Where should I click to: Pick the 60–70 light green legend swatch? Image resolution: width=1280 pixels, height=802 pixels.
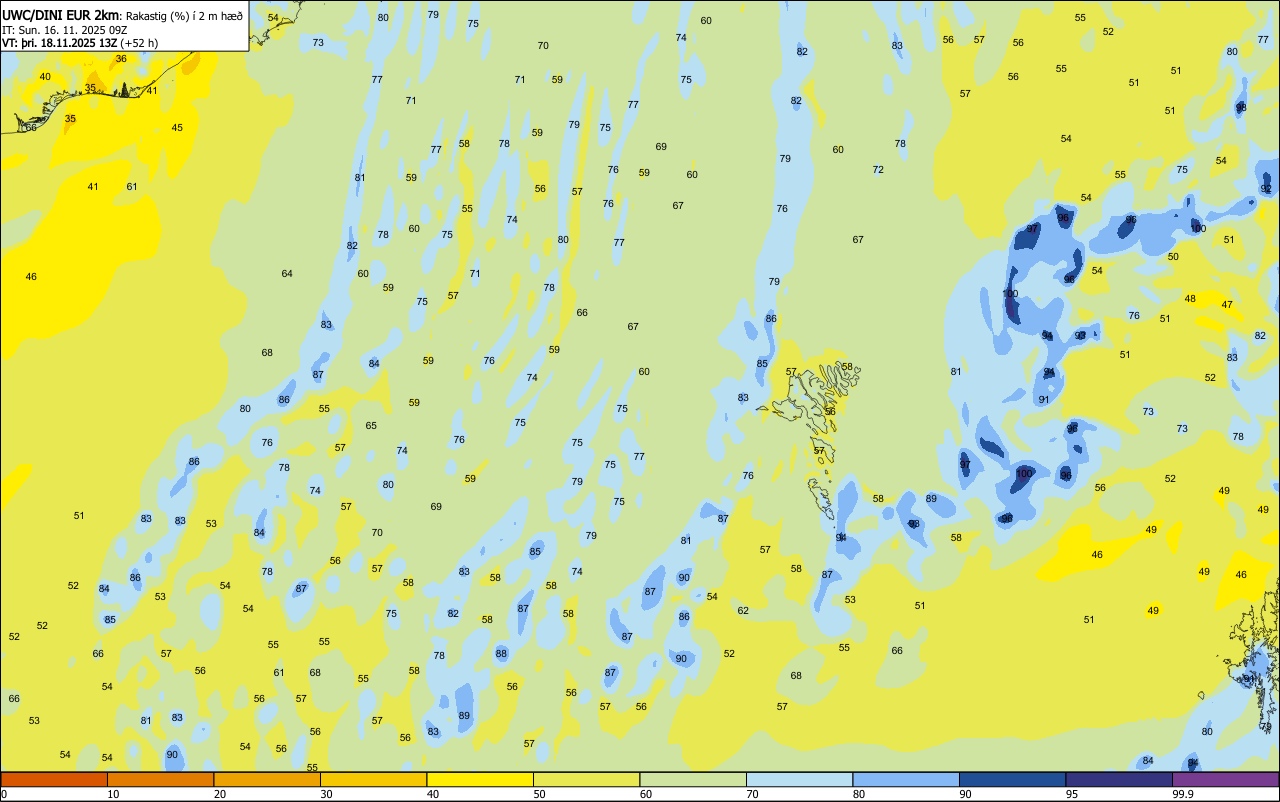693,779
